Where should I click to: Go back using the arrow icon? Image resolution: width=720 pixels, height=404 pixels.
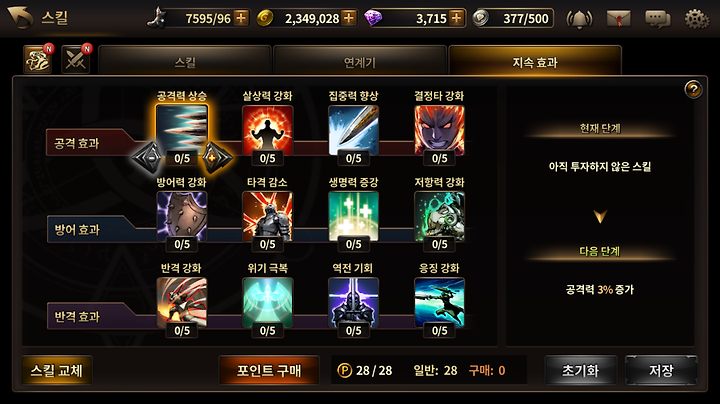coord(20,17)
